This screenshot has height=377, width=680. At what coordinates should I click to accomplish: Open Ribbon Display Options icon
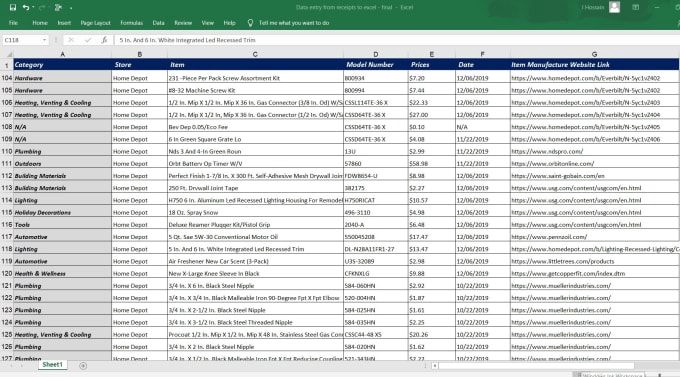[635, 7]
